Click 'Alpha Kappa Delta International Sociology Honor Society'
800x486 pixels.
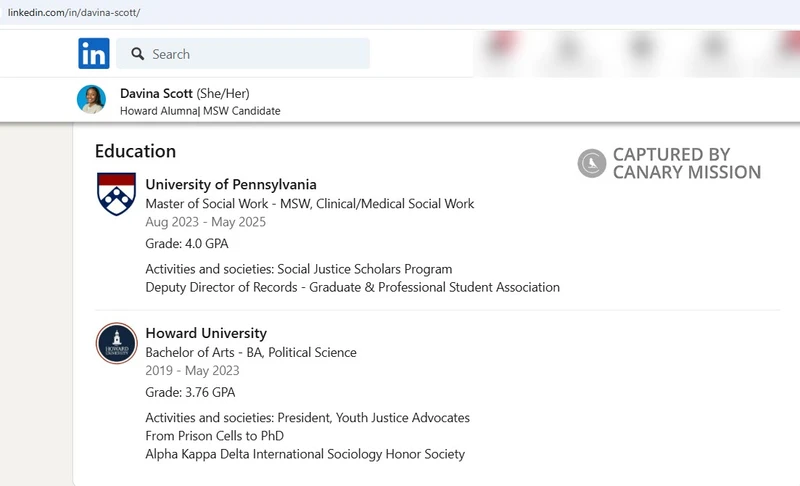(x=305, y=454)
